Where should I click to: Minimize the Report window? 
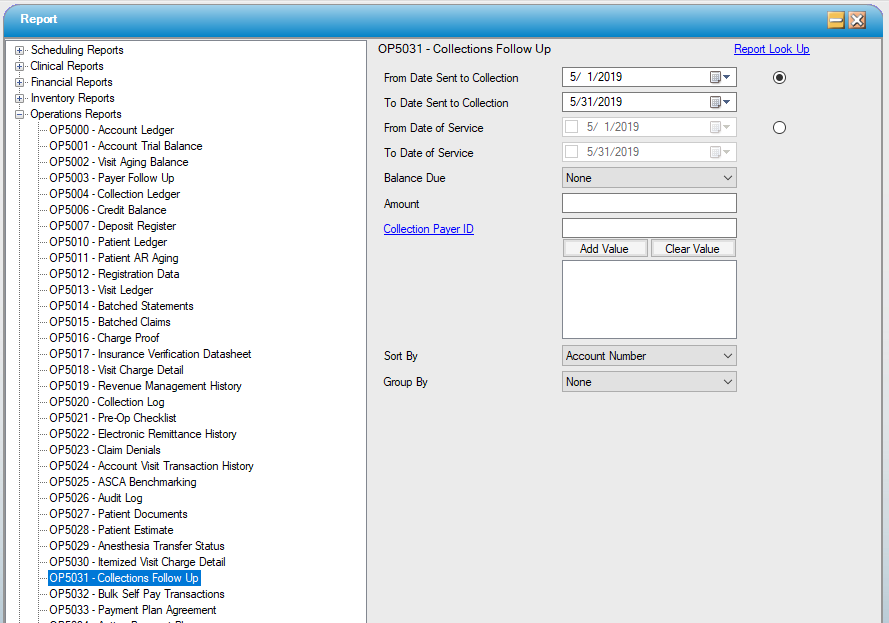(836, 20)
